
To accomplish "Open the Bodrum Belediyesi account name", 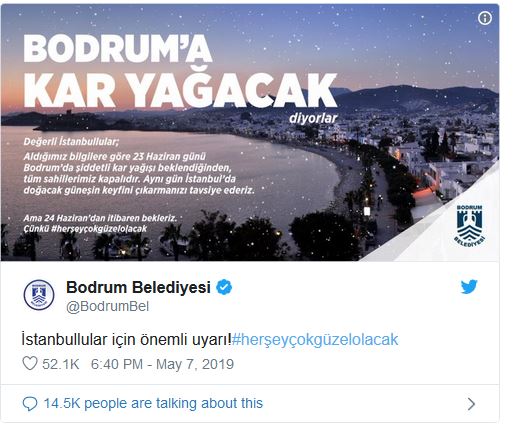I will [x=138, y=287].
